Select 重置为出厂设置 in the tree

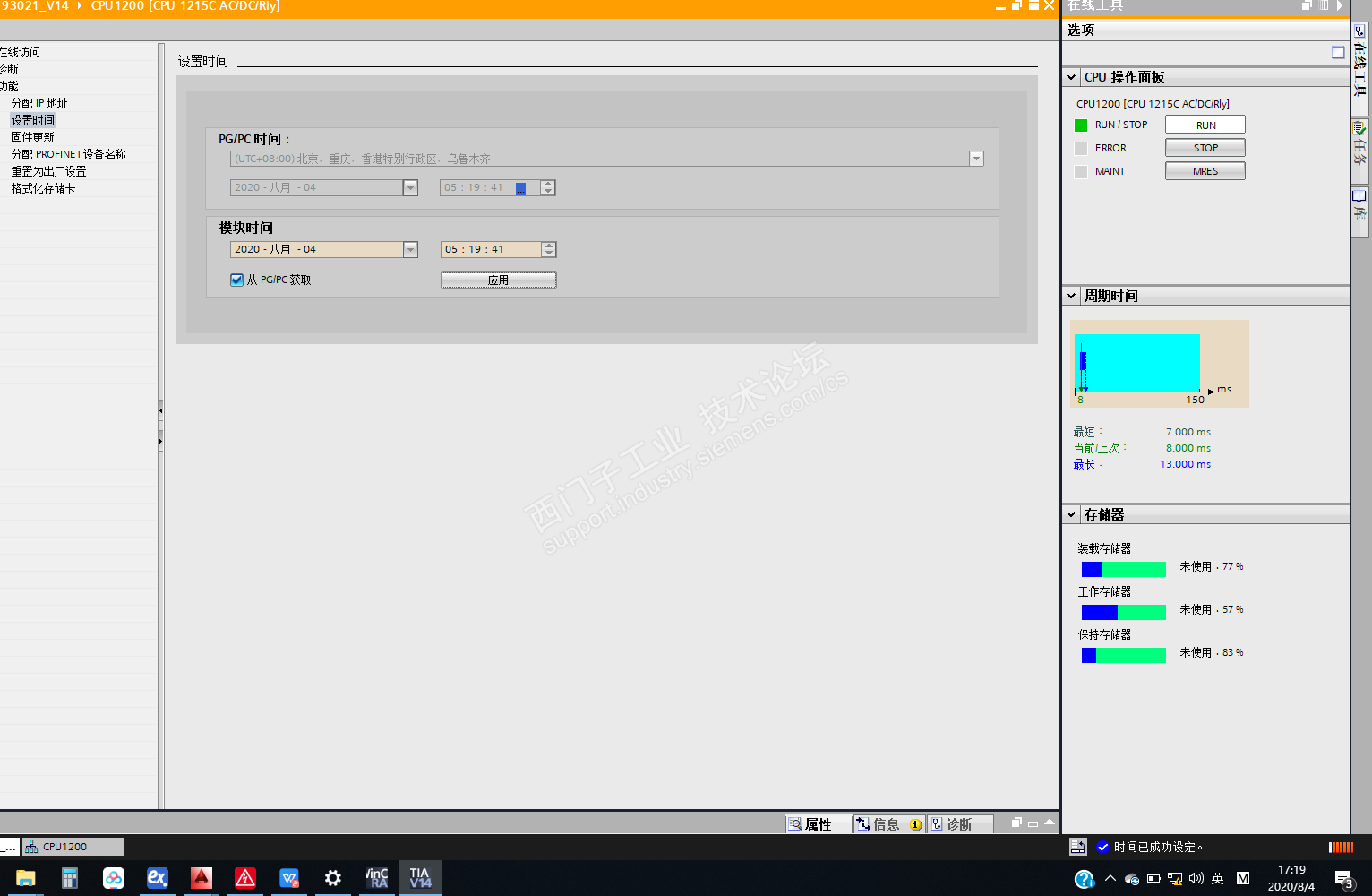49,171
